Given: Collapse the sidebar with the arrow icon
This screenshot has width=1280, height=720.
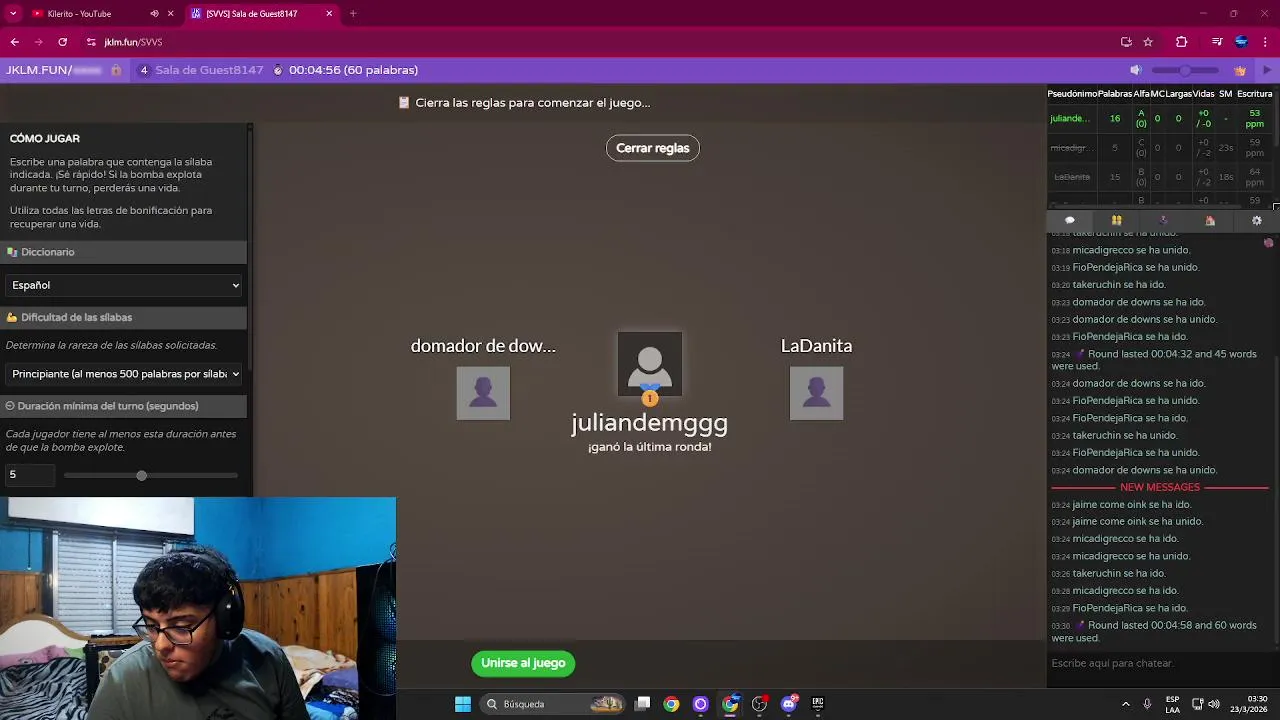Looking at the screenshot, I should (x=1267, y=70).
